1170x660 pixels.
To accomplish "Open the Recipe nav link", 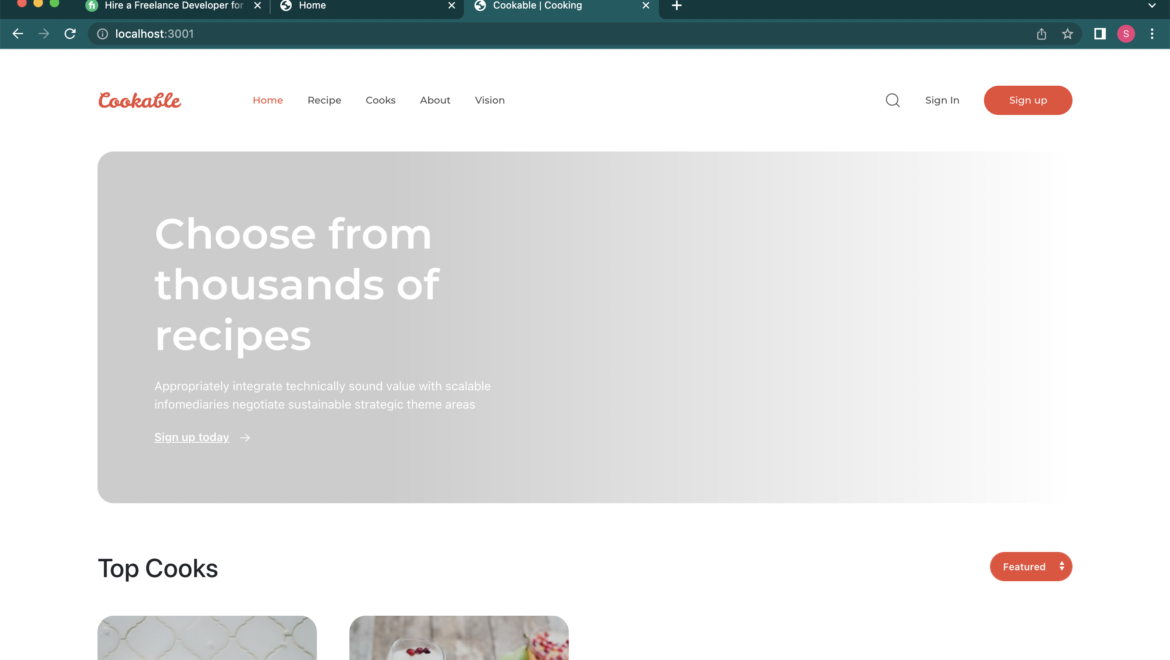I will pyautogui.click(x=324, y=100).
